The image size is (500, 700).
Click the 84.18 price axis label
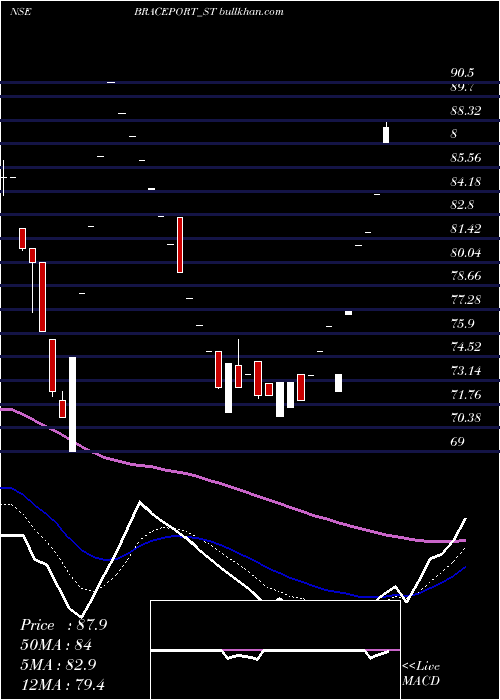pyautogui.click(x=466, y=182)
